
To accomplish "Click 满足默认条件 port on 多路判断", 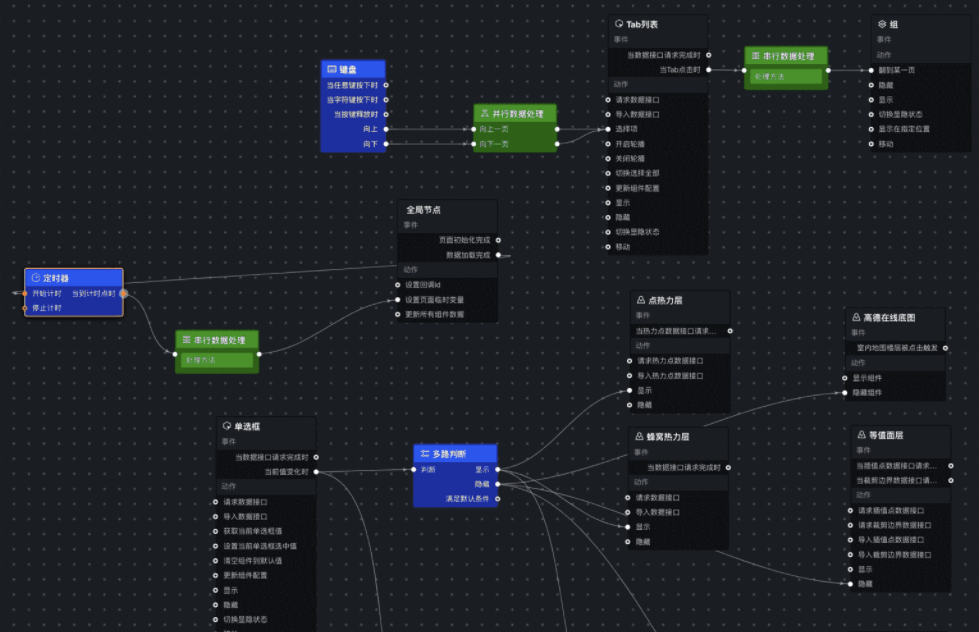I will click(498, 498).
